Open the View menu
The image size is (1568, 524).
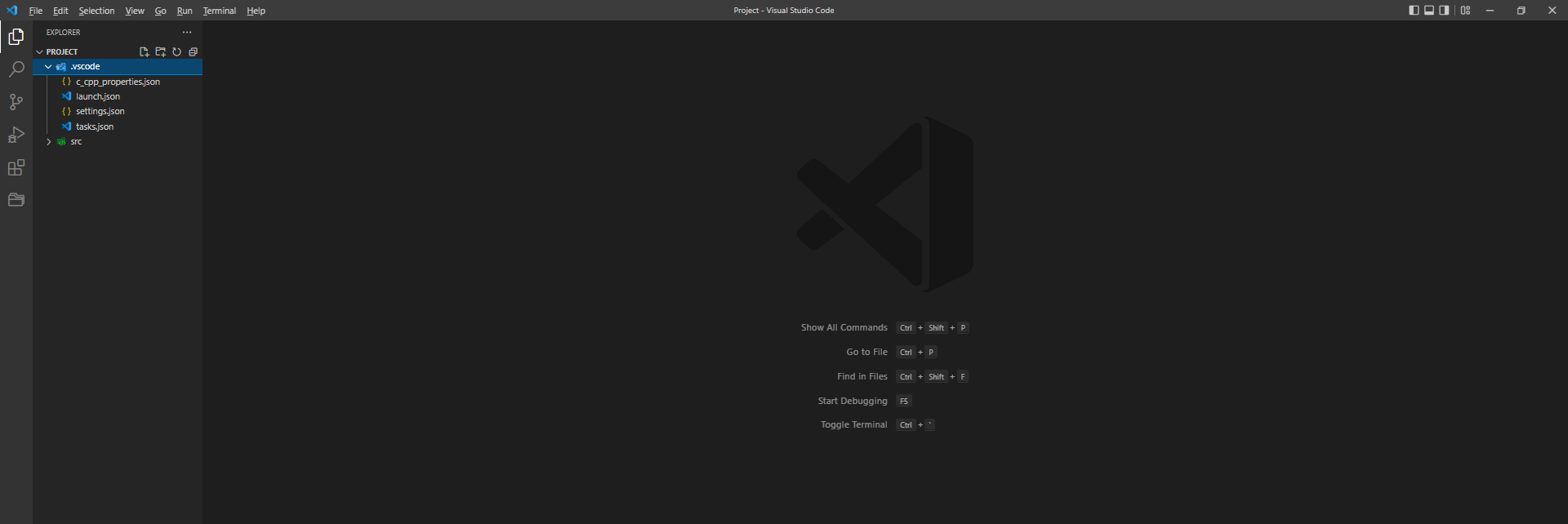click(x=135, y=11)
